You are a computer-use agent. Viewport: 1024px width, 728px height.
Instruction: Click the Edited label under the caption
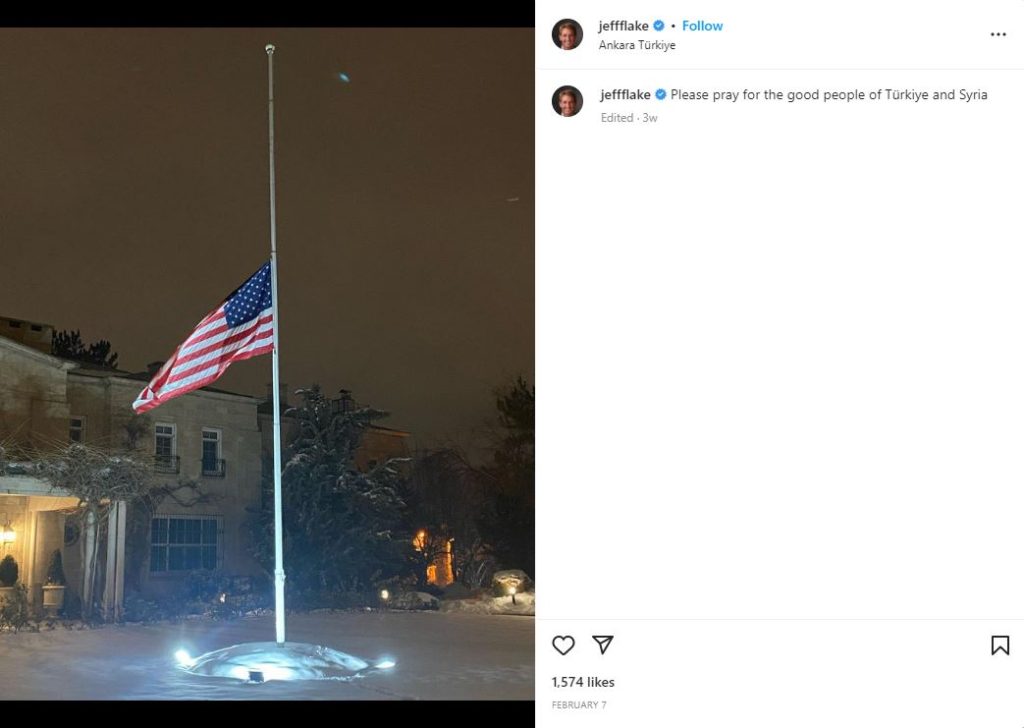tap(617, 118)
